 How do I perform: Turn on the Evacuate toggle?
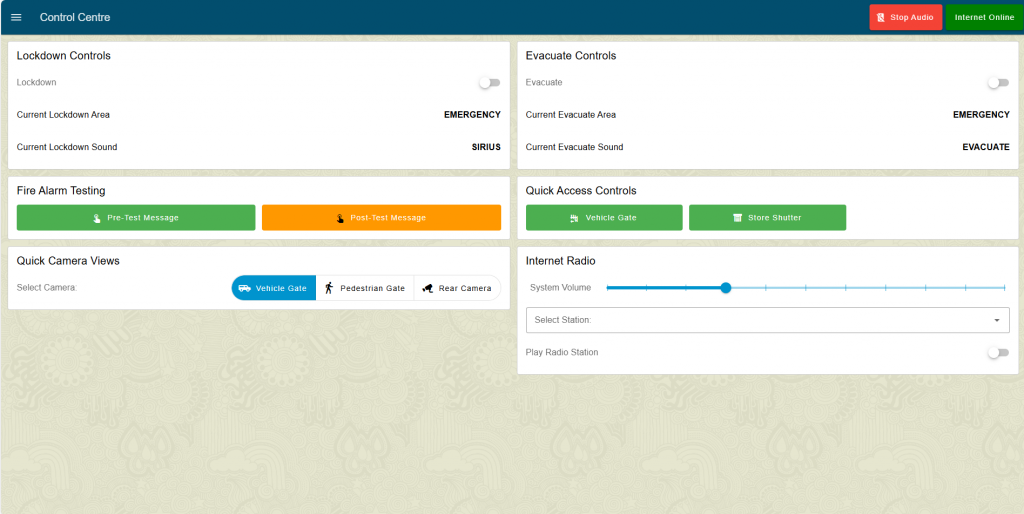997,83
